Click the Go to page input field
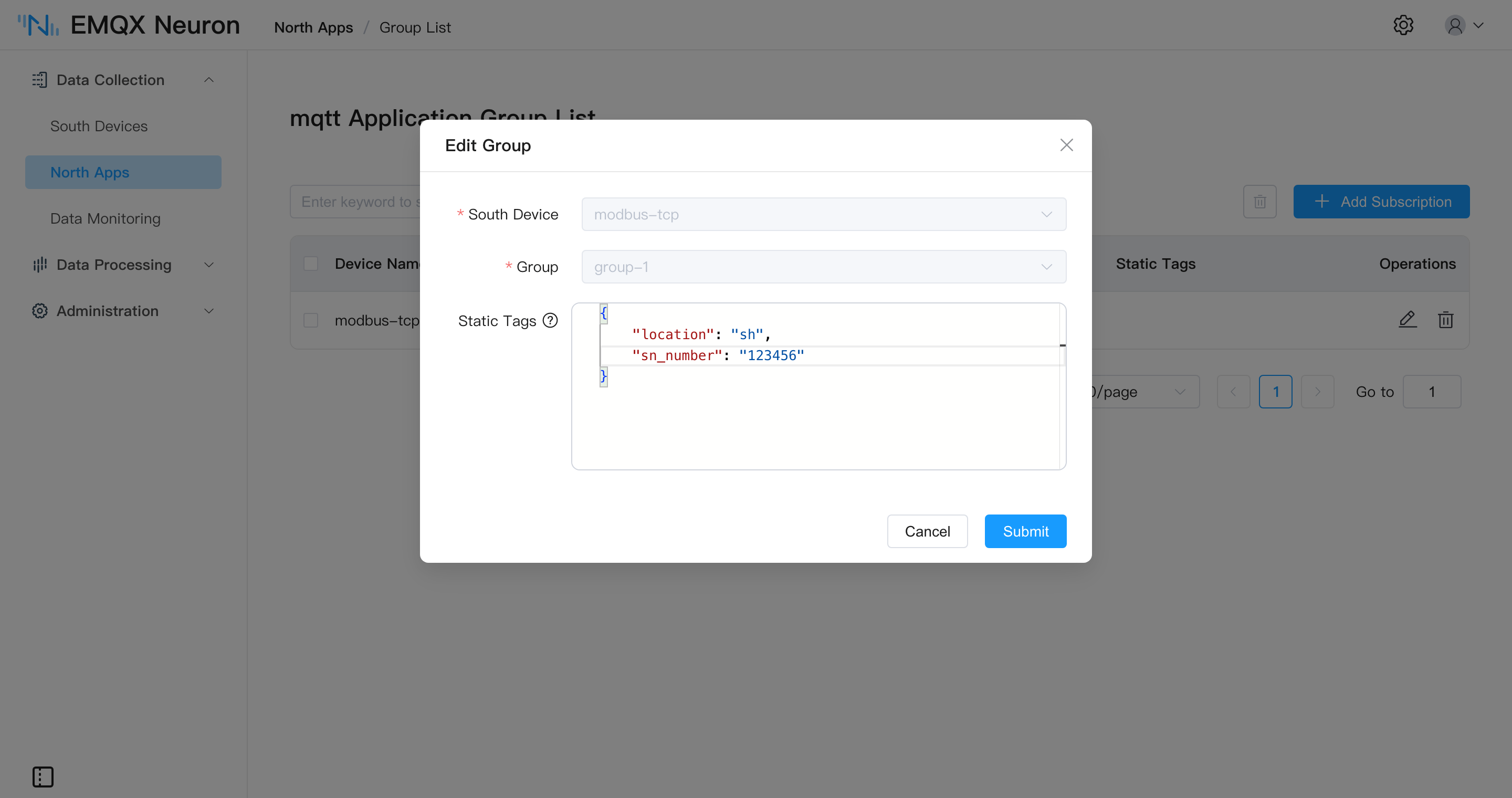This screenshot has height=798, width=1512. [1432, 391]
